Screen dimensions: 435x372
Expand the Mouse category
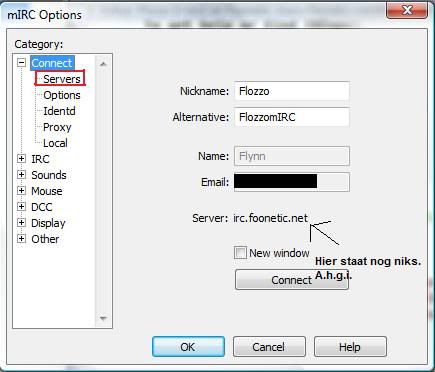point(22,191)
